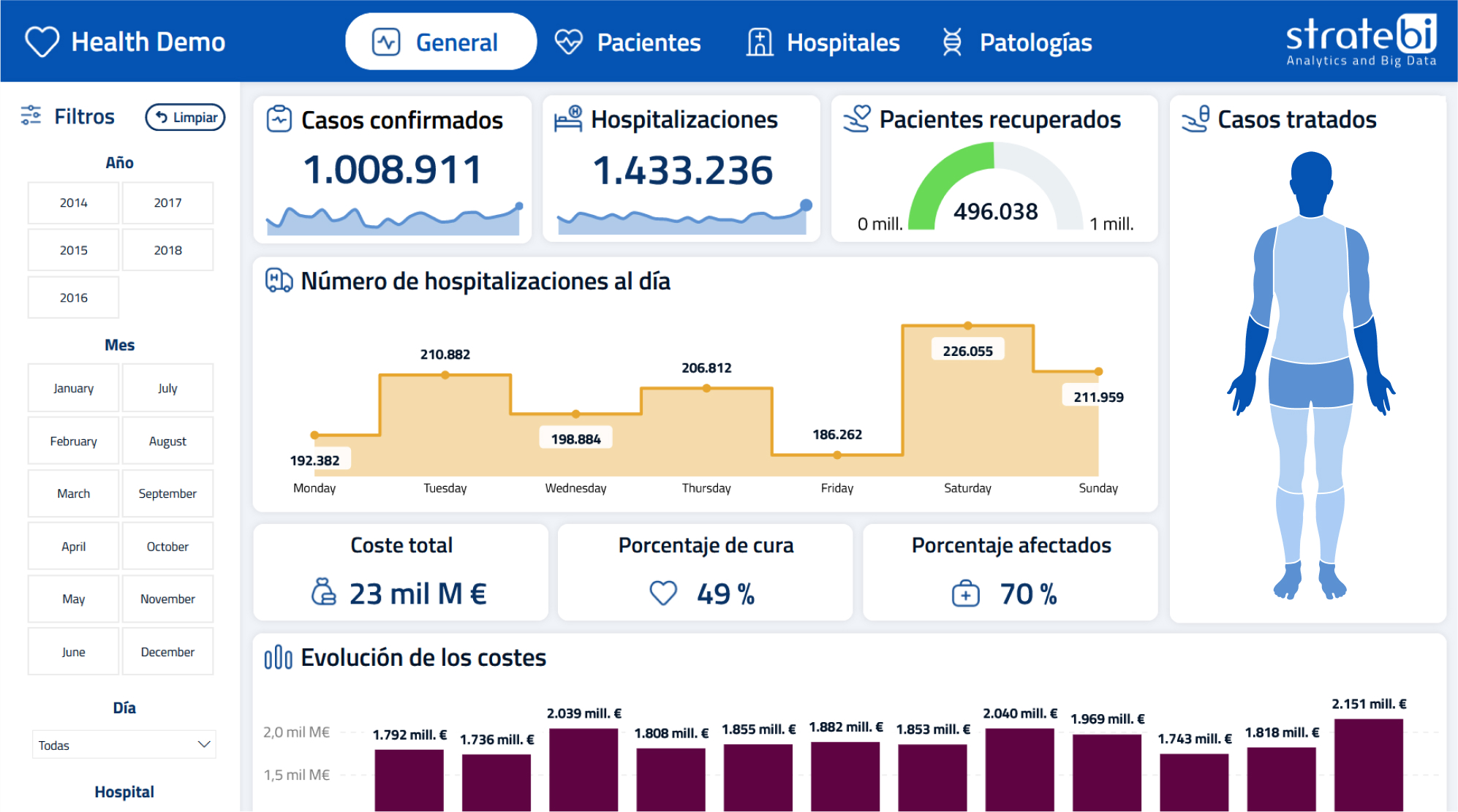1458x812 pixels.
Task: Click the filter sliders icon next to Filtros
Action: pos(31,116)
